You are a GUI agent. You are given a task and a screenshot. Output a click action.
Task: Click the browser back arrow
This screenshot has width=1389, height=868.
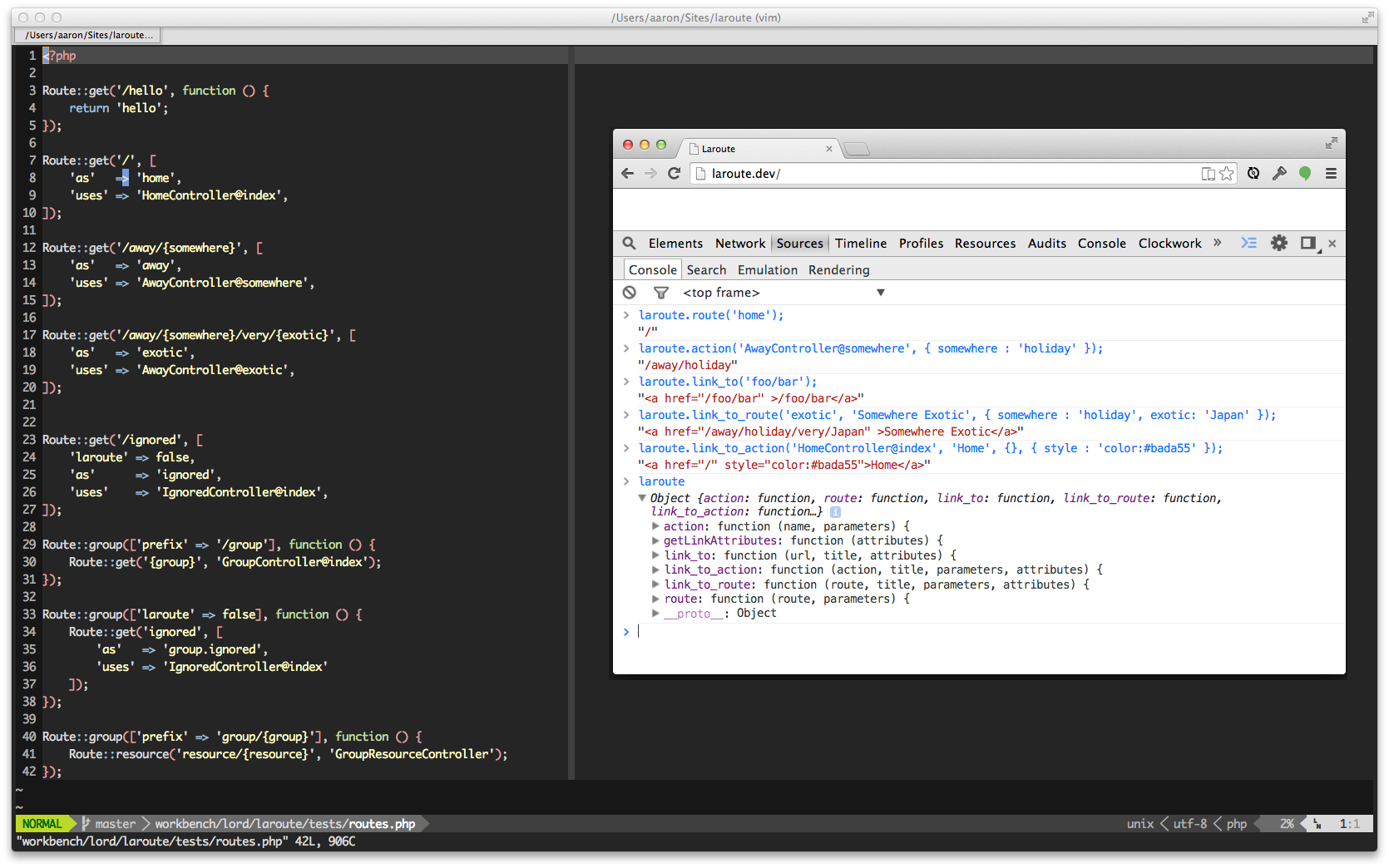pyautogui.click(x=628, y=173)
